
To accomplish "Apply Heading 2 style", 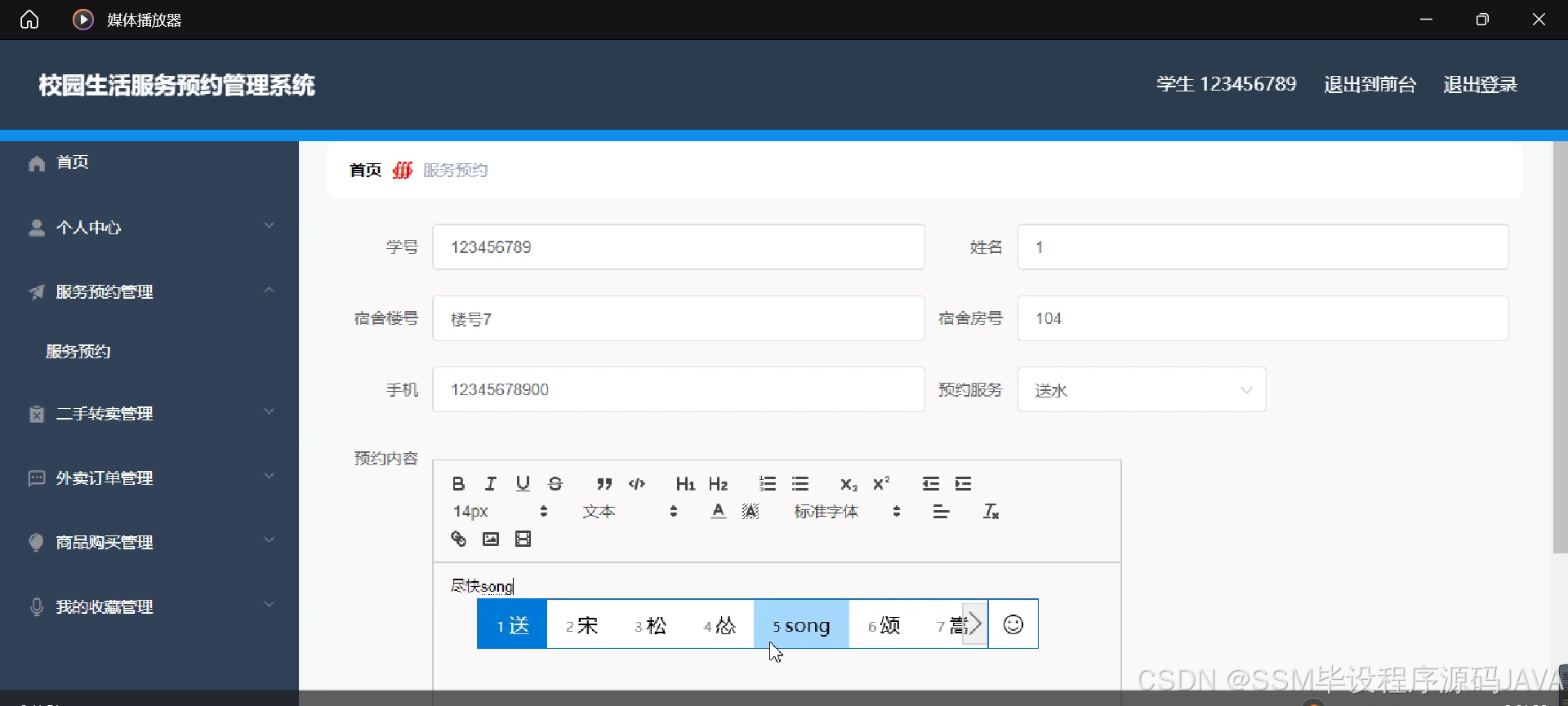I will (718, 484).
